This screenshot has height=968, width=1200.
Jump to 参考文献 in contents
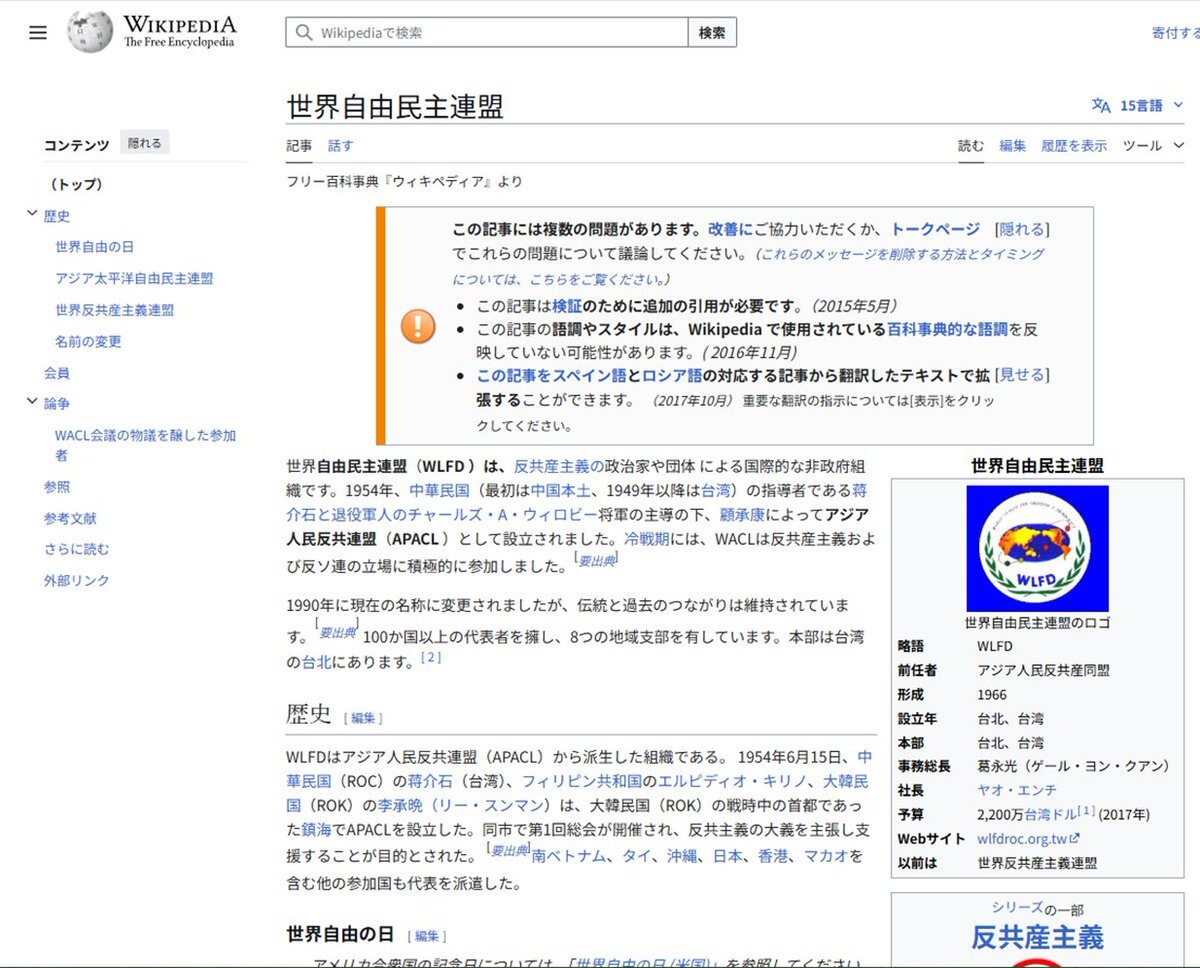70,519
